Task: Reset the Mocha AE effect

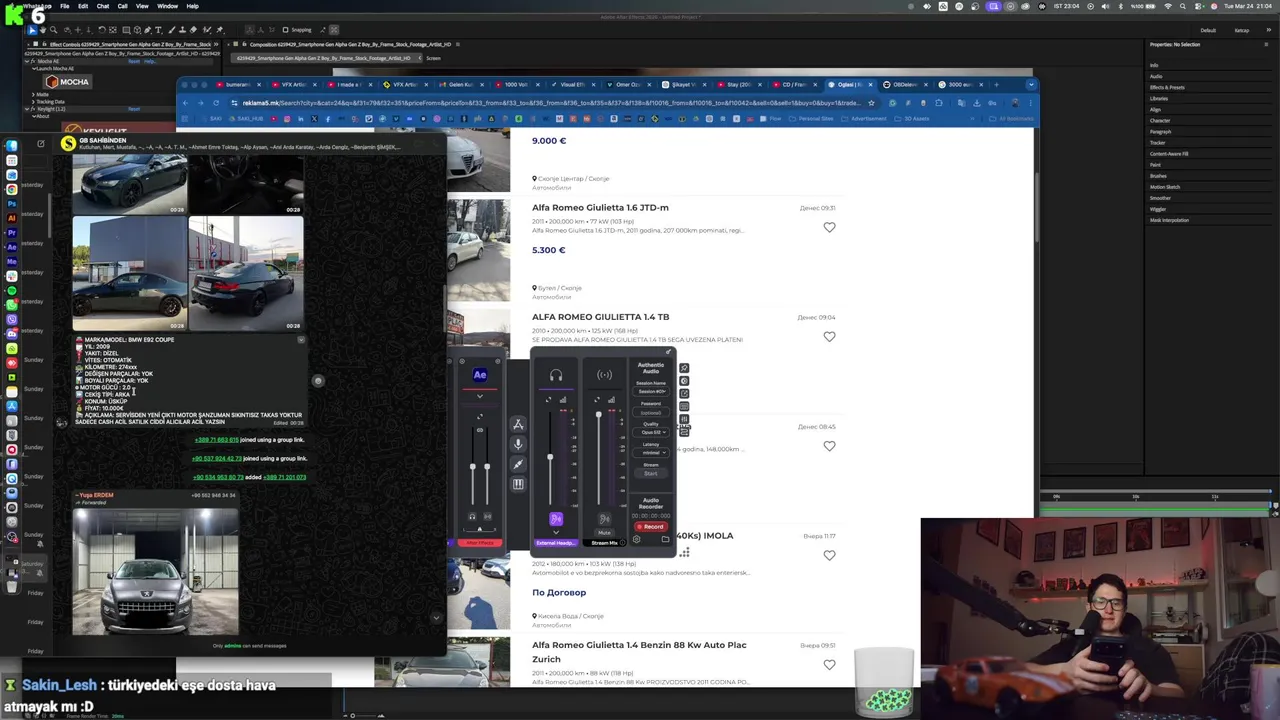Action: (x=134, y=61)
